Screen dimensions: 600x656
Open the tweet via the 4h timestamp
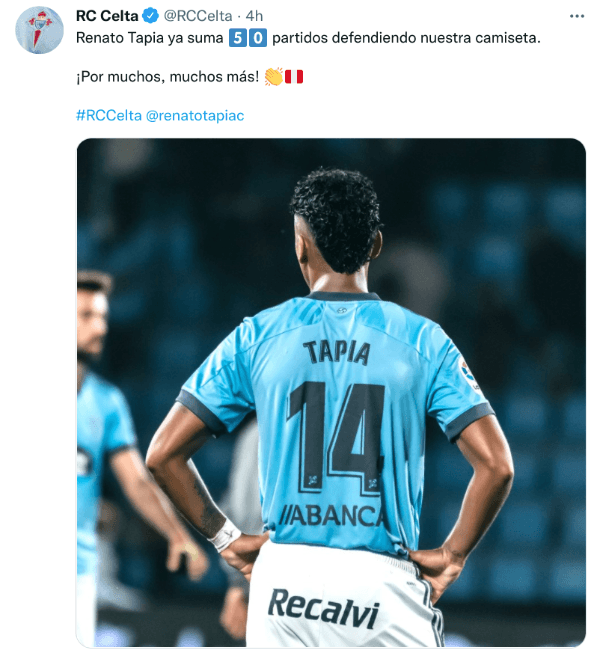coord(254,16)
